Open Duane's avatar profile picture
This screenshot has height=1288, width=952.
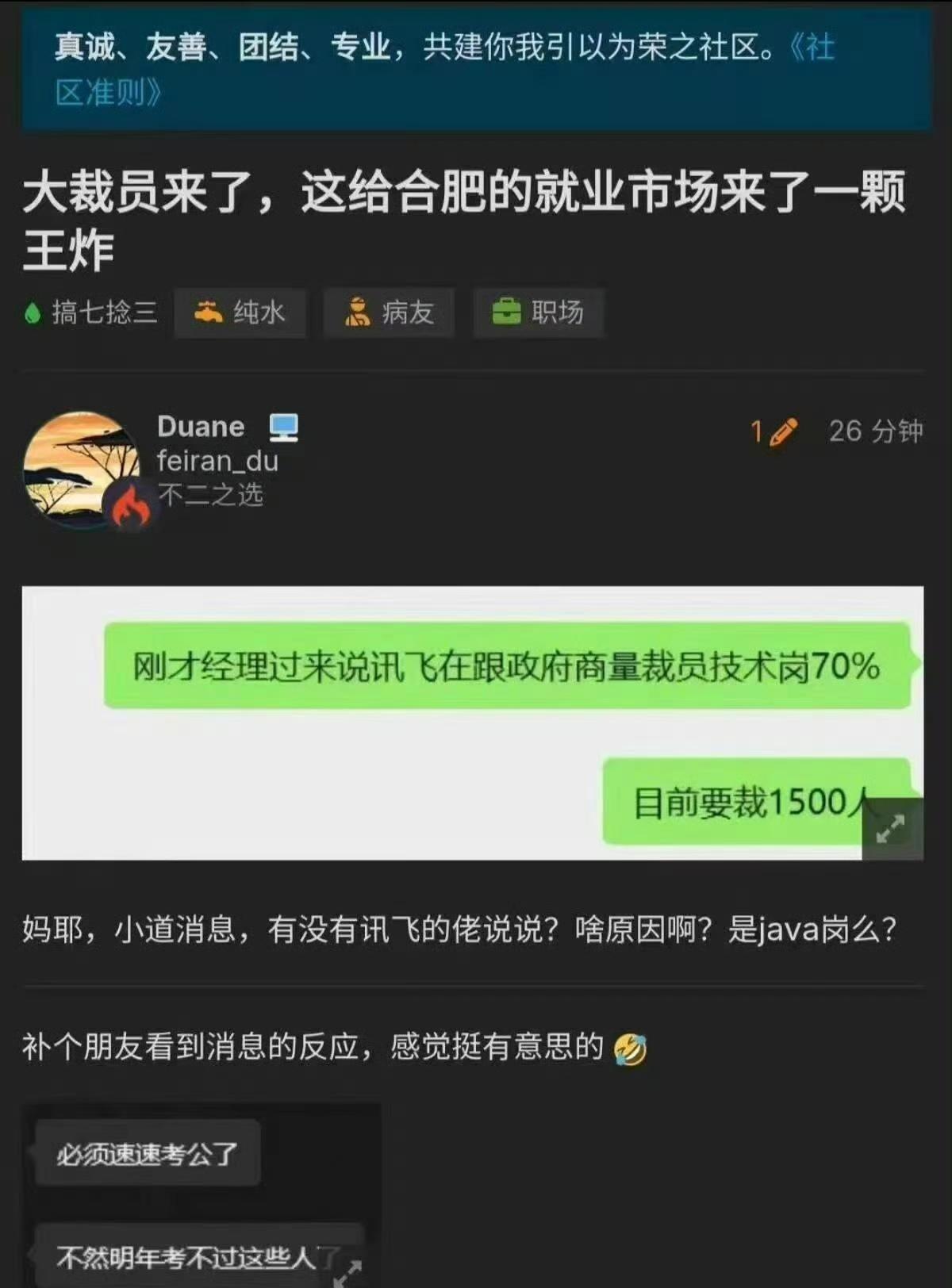[x=81, y=470]
